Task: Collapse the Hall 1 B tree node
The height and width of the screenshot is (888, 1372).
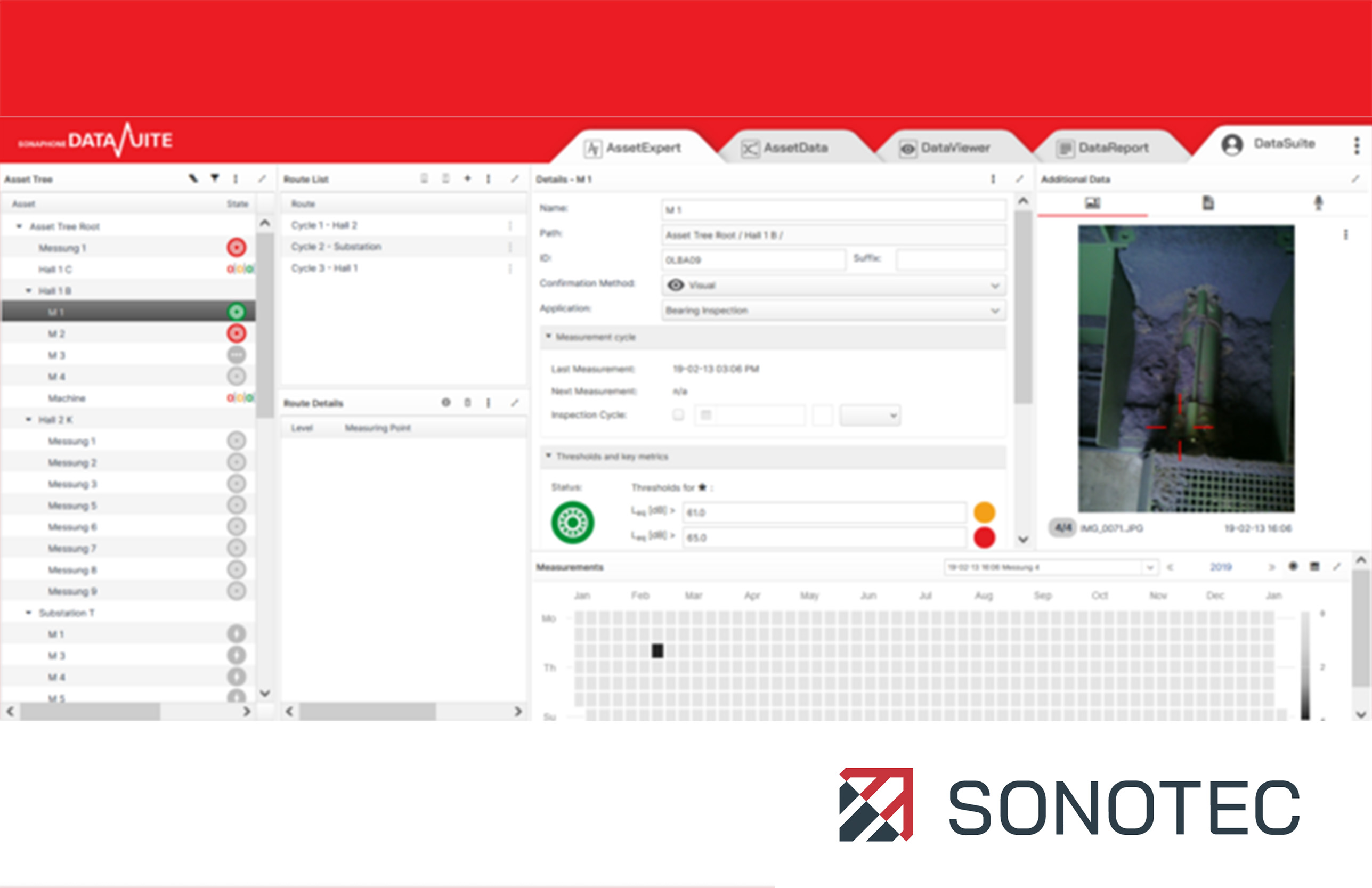Action: (x=28, y=290)
